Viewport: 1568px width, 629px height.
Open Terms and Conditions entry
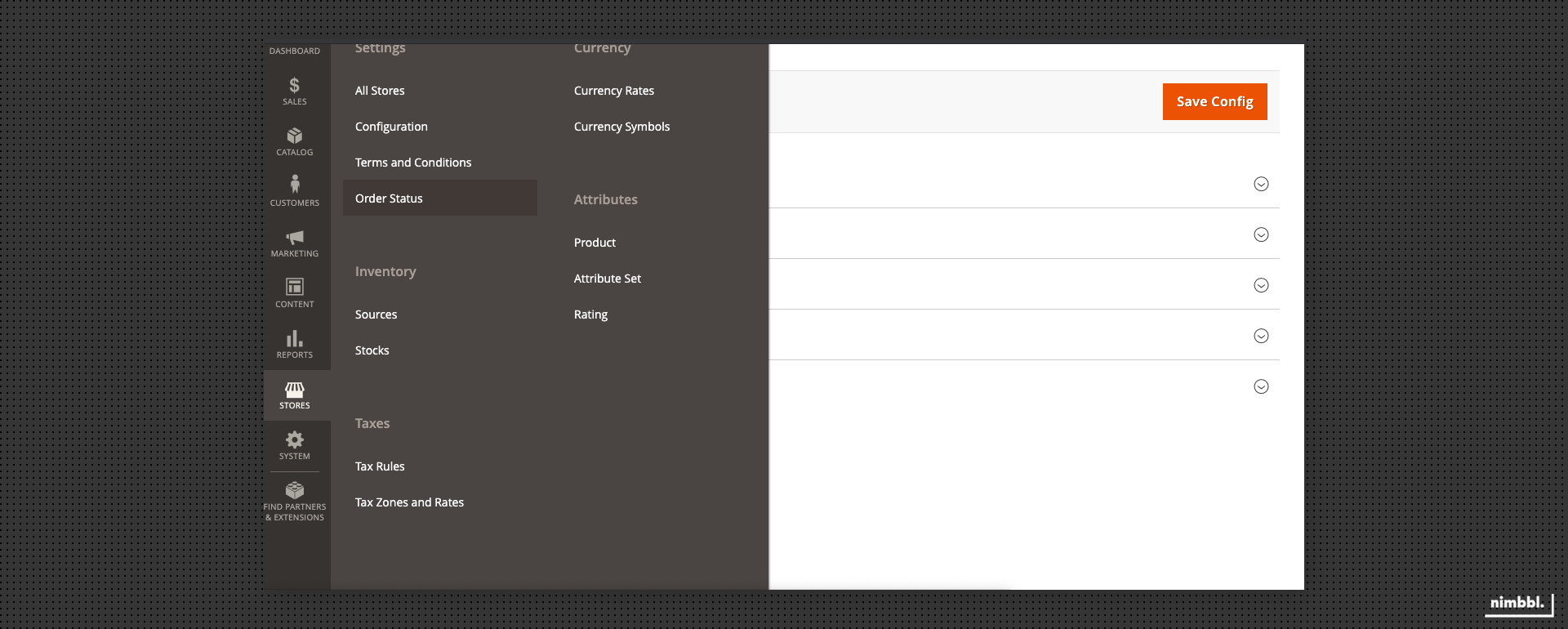(413, 163)
